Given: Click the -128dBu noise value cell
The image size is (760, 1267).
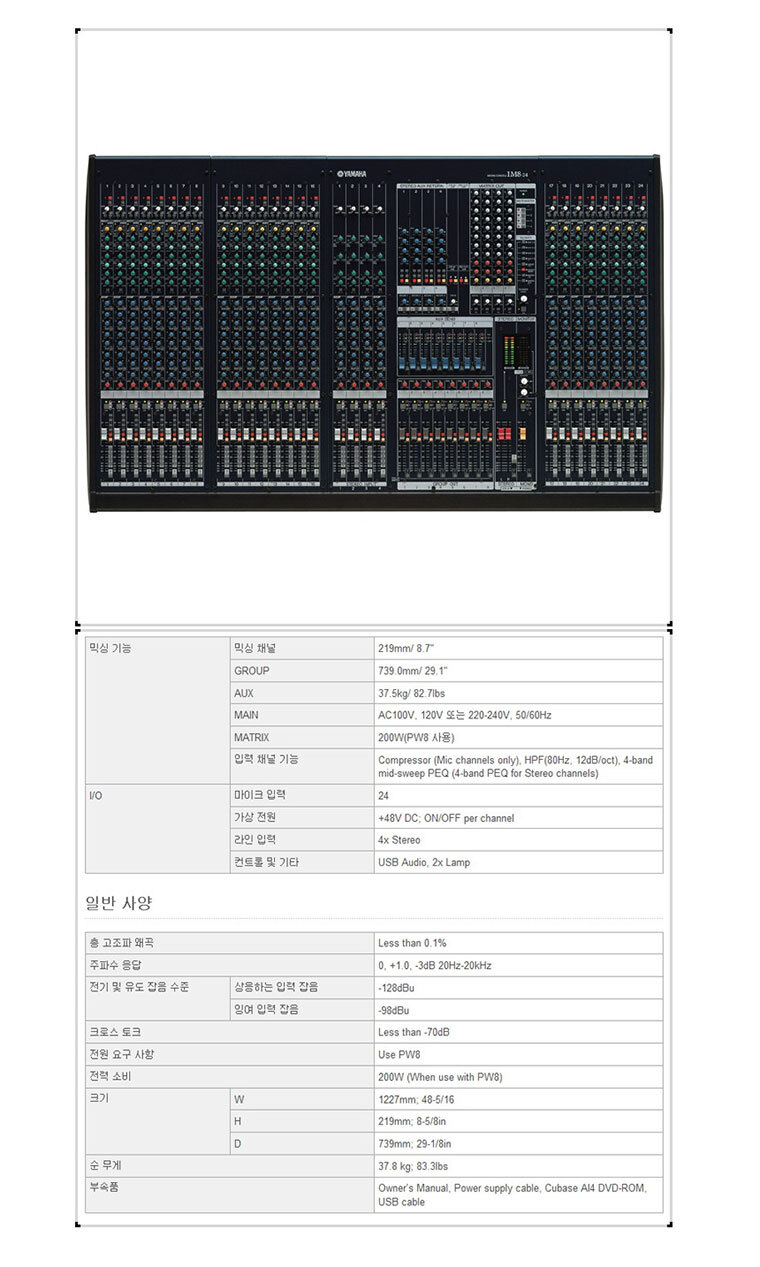Looking at the screenshot, I should 518,987.
